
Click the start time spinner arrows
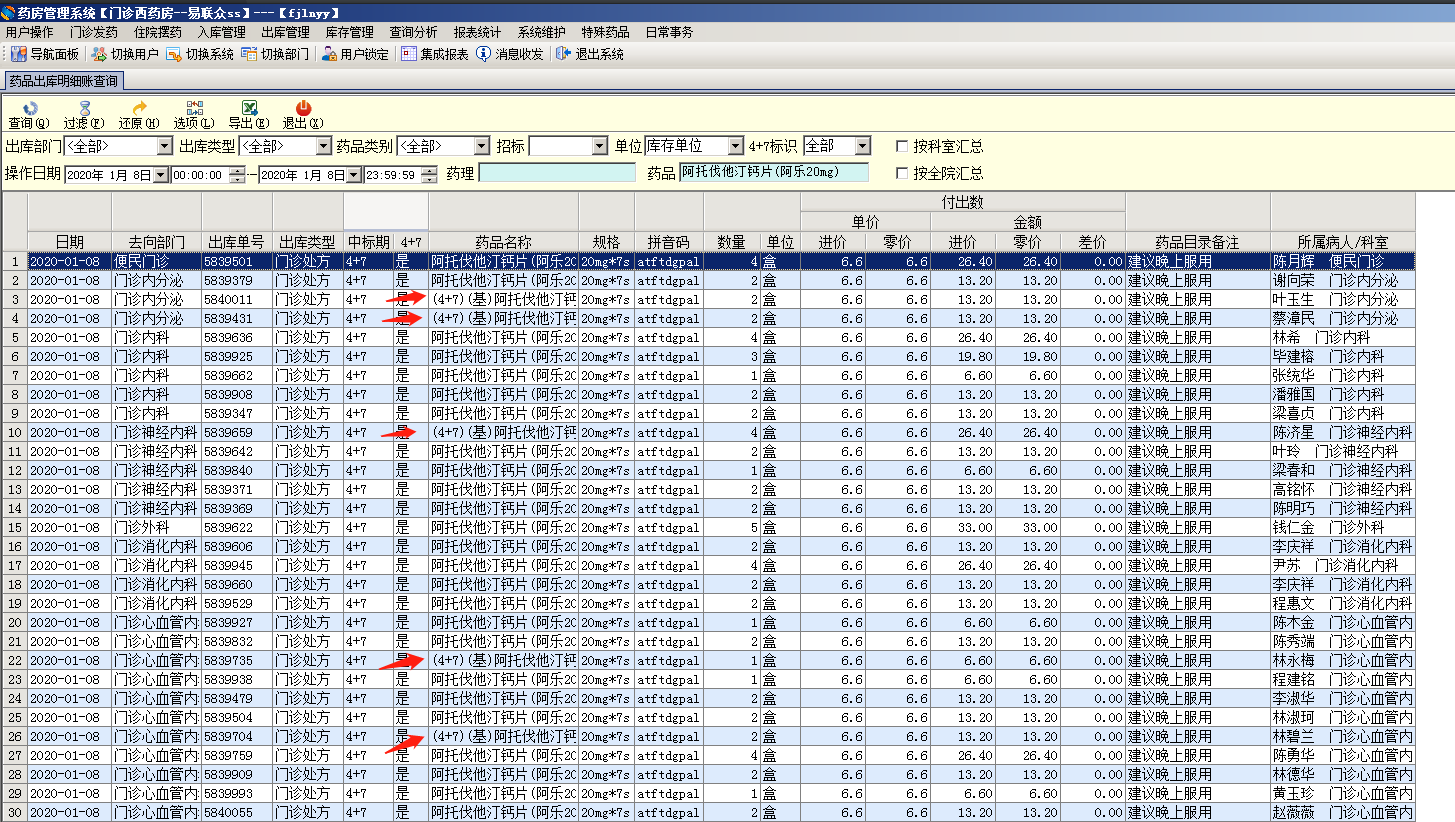[x=236, y=175]
